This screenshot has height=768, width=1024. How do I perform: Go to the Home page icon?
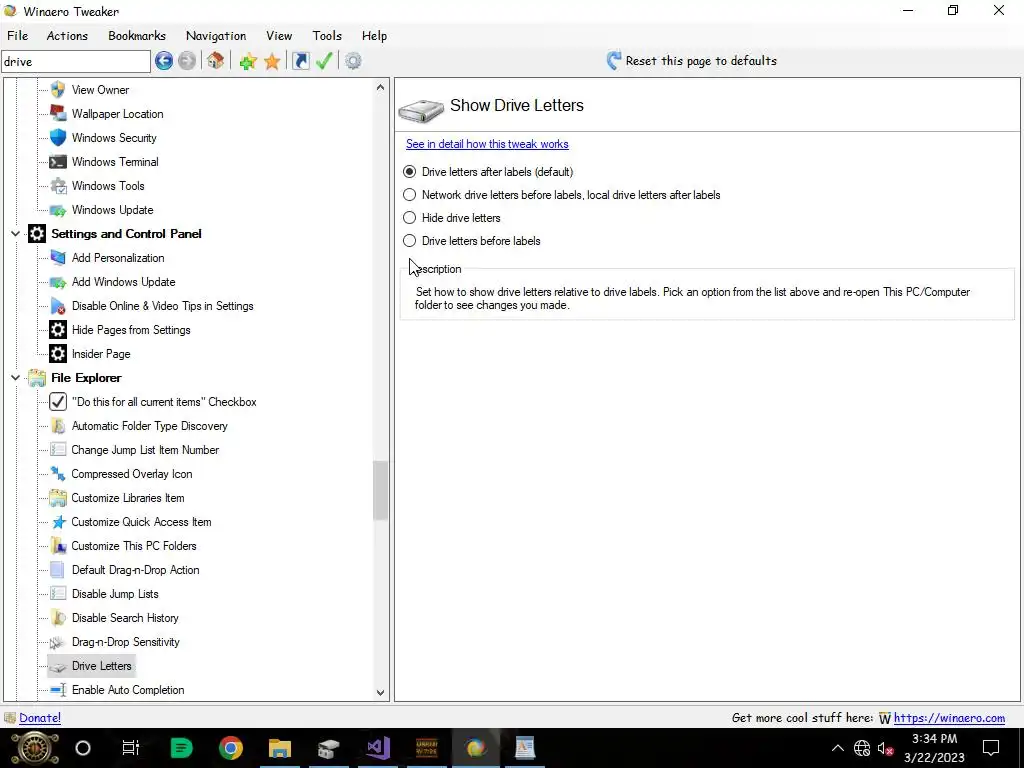216,61
